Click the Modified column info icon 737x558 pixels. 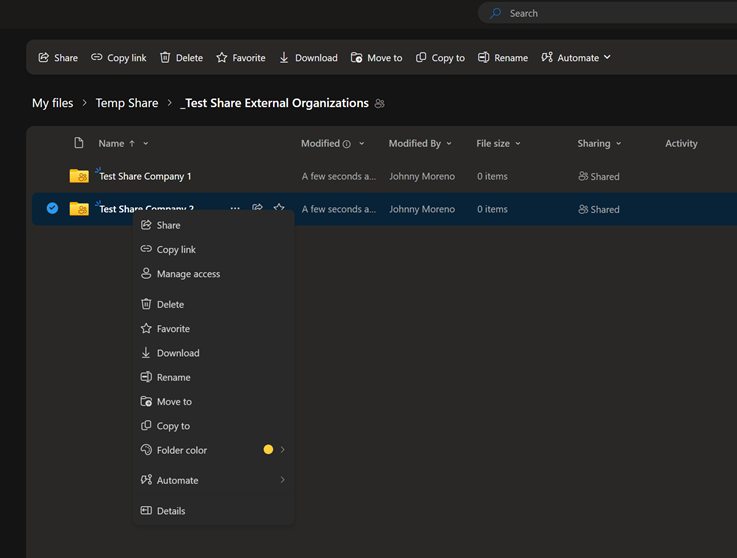coord(346,144)
